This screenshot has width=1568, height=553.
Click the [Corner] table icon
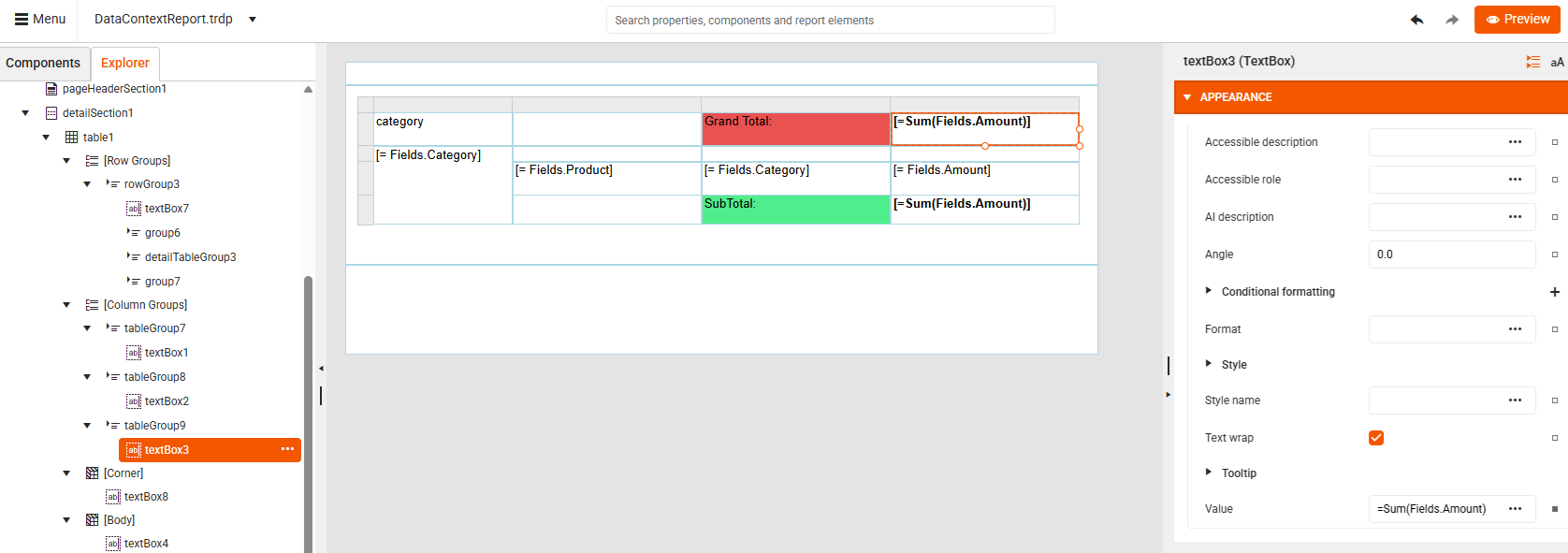92,473
